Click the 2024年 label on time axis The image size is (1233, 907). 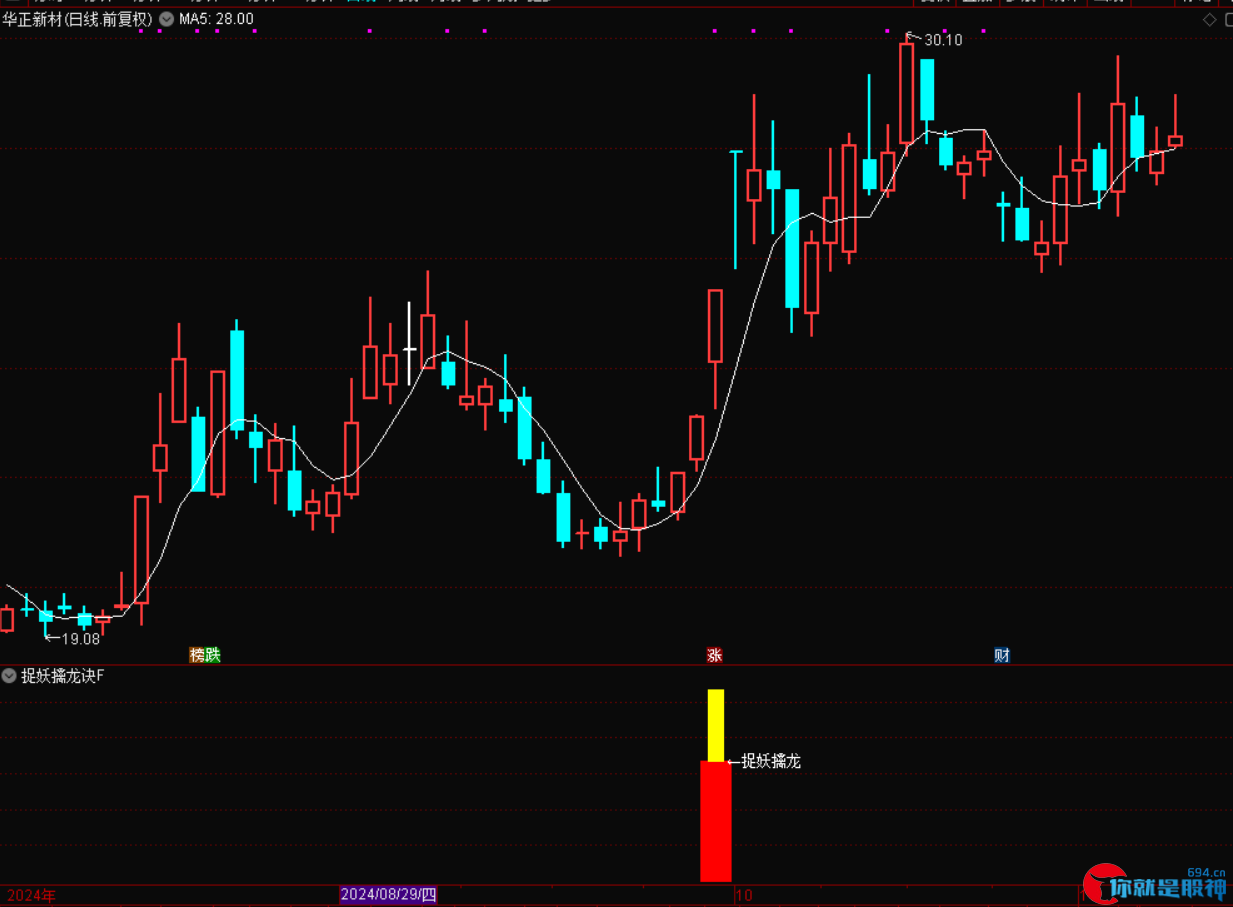pyautogui.click(x=32, y=895)
